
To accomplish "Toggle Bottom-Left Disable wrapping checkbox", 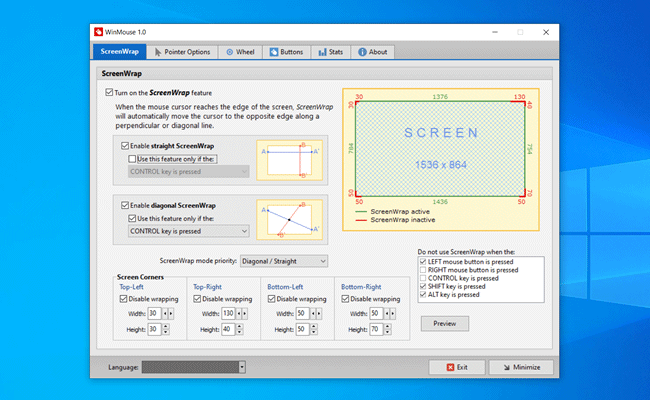I will click(x=271, y=298).
